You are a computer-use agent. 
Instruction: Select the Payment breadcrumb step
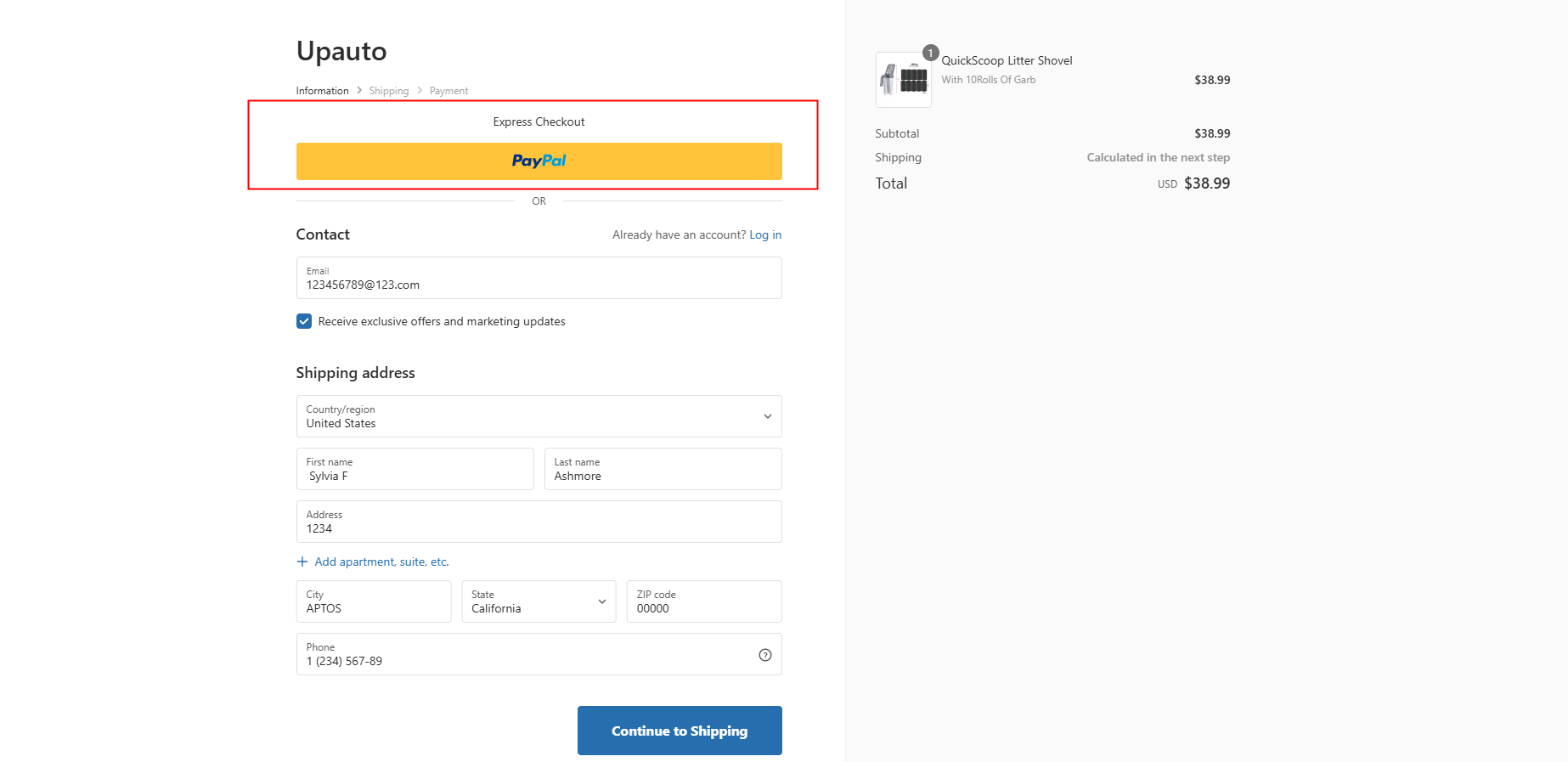[448, 91]
